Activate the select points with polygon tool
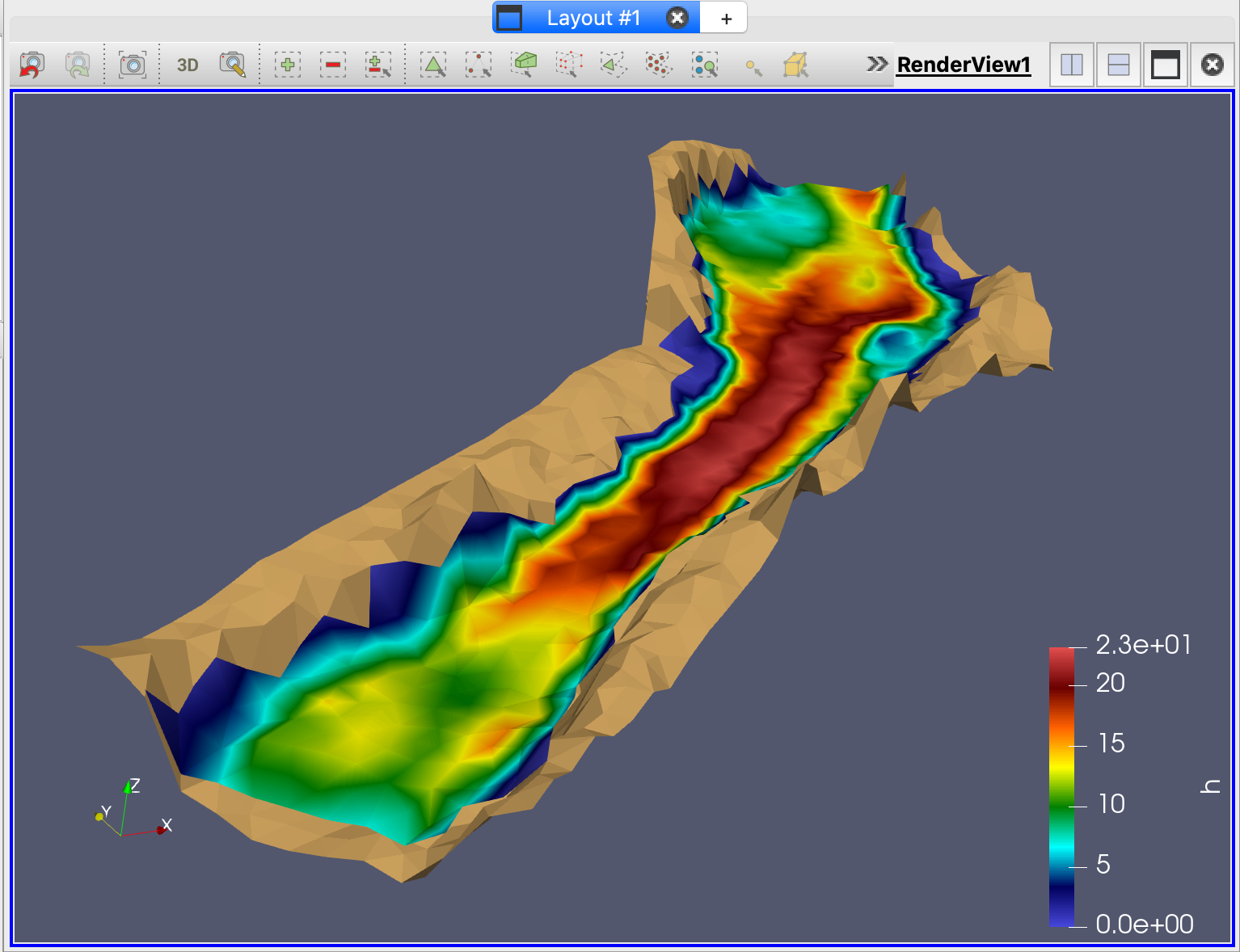The image size is (1240, 952). [x=659, y=65]
